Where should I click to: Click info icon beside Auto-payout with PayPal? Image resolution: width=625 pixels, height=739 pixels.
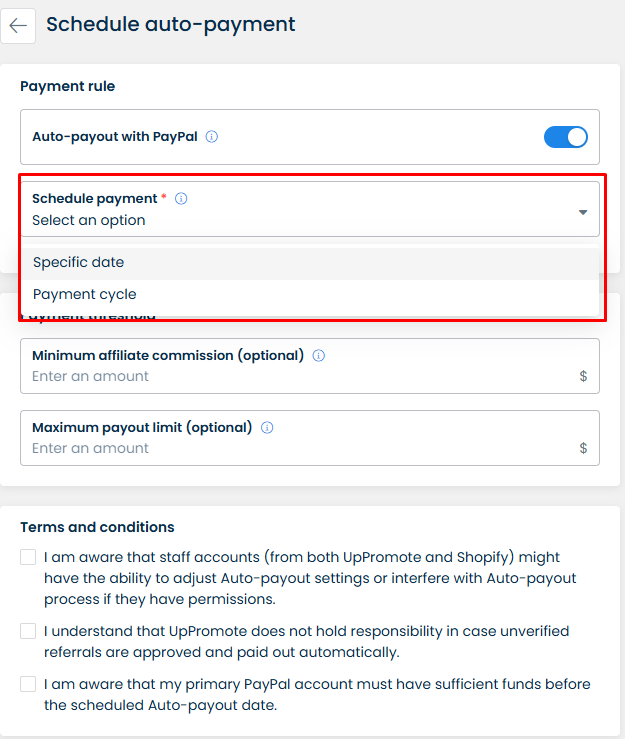212,137
